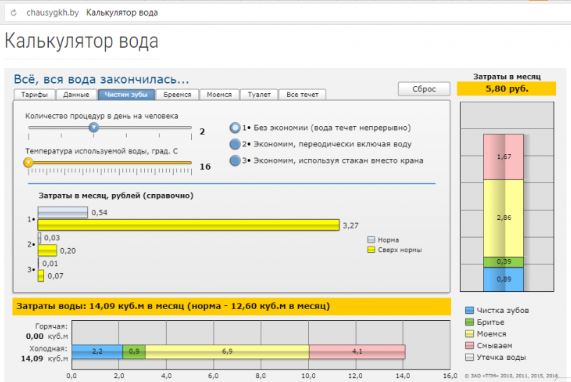Click the gray 0,54 norm bar
This screenshot has height=382, width=571.
point(63,212)
